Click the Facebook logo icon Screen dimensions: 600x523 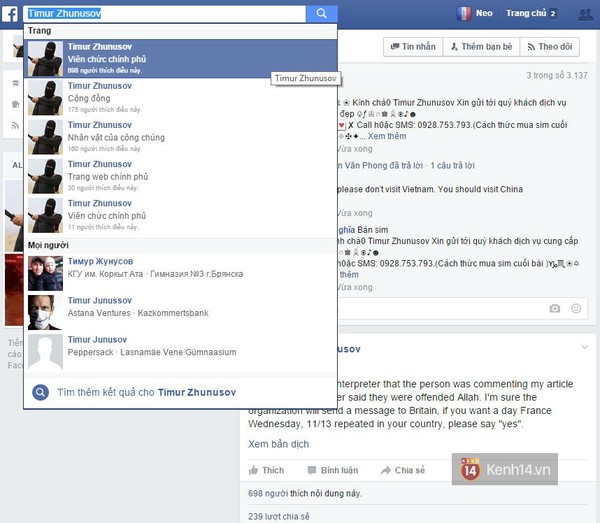(10, 14)
